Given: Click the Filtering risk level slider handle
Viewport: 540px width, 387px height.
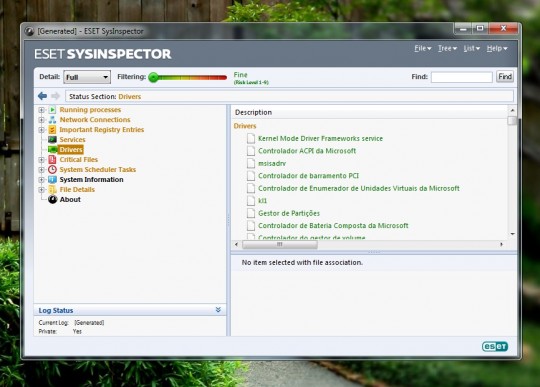Looking at the screenshot, I should click(153, 77).
